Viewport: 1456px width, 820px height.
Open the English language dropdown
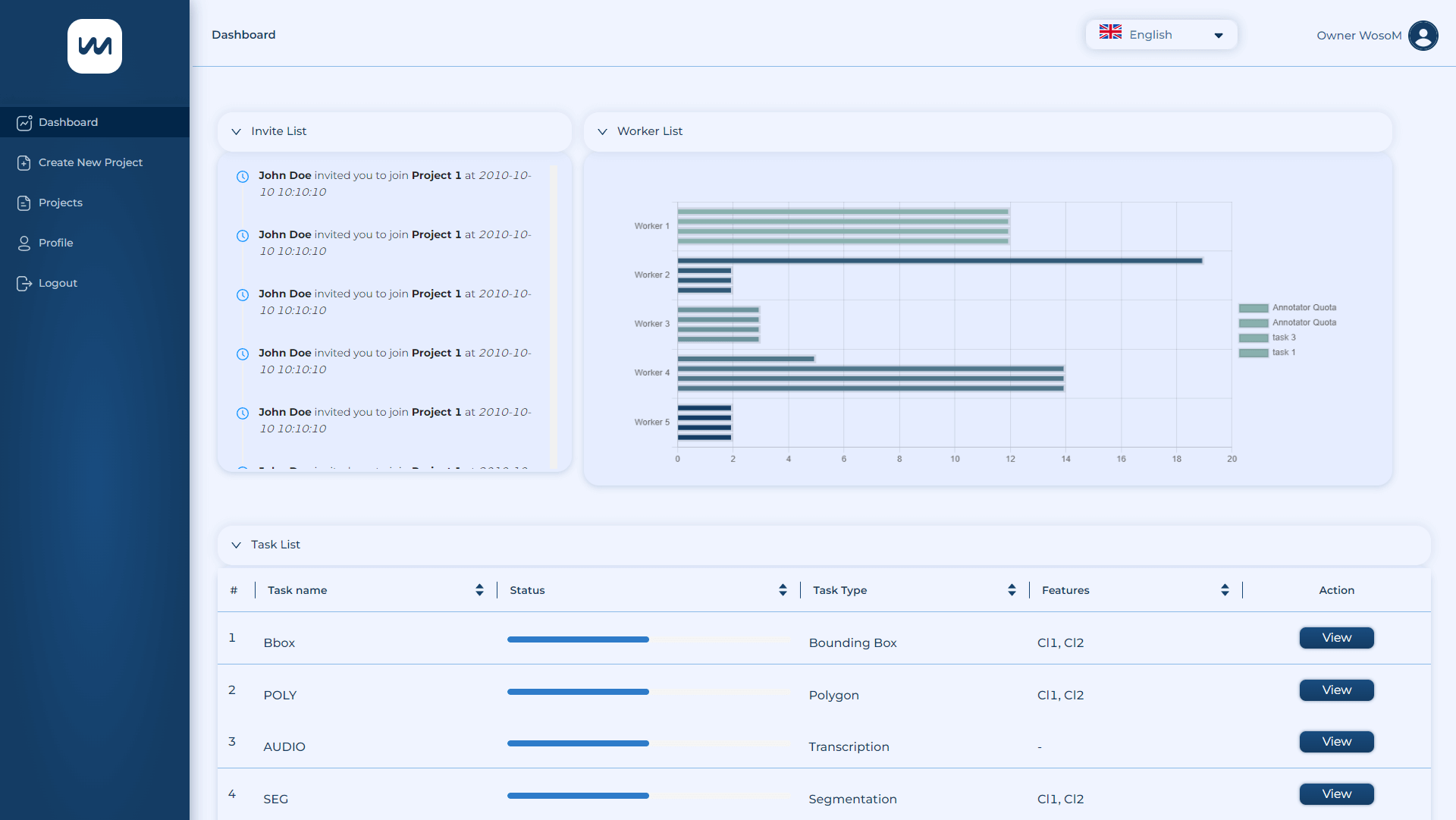pos(1161,35)
